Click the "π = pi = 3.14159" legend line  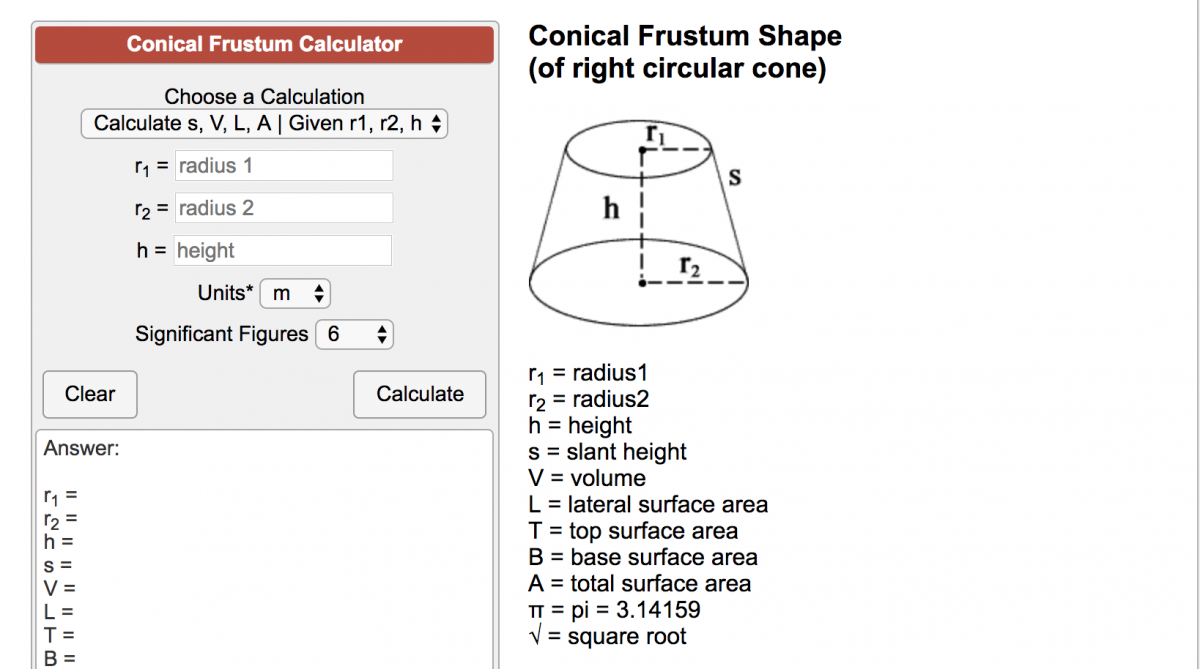click(x=614, y=610)
